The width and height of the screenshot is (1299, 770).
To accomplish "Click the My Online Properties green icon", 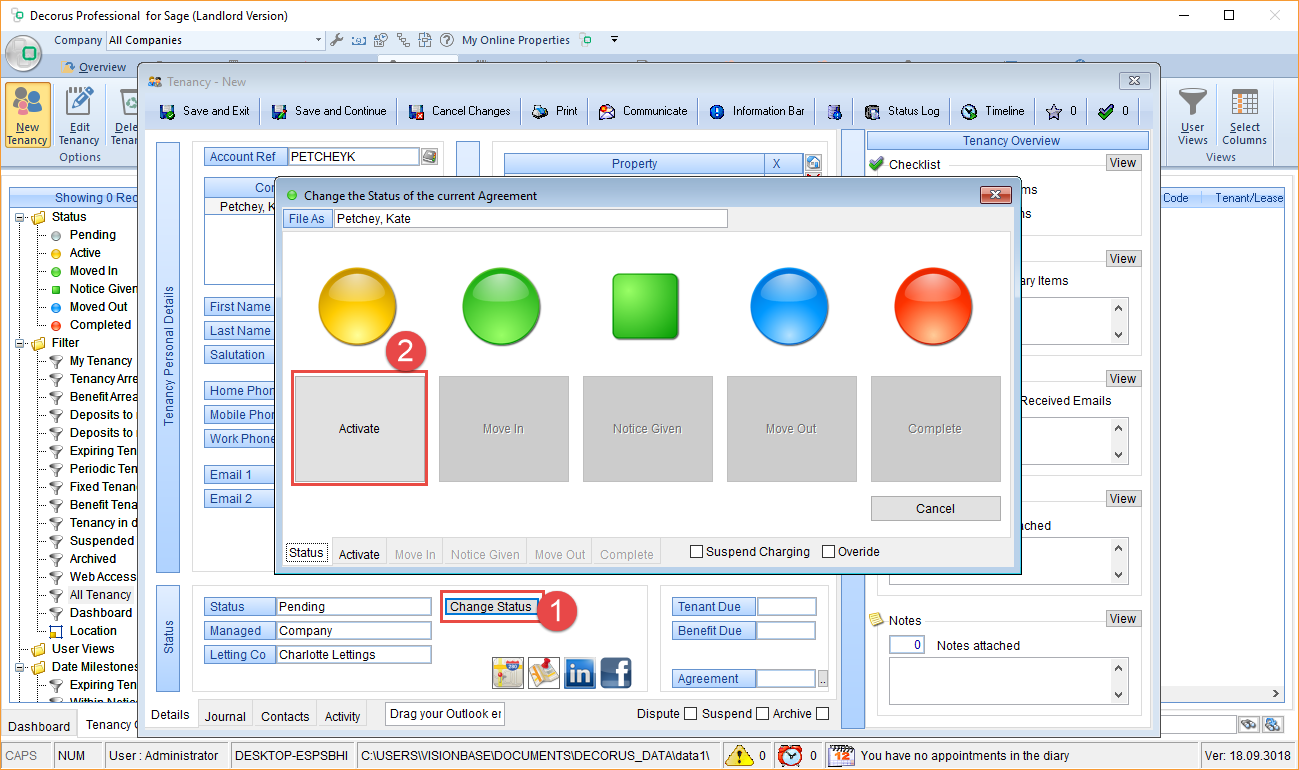I will 587,40.
